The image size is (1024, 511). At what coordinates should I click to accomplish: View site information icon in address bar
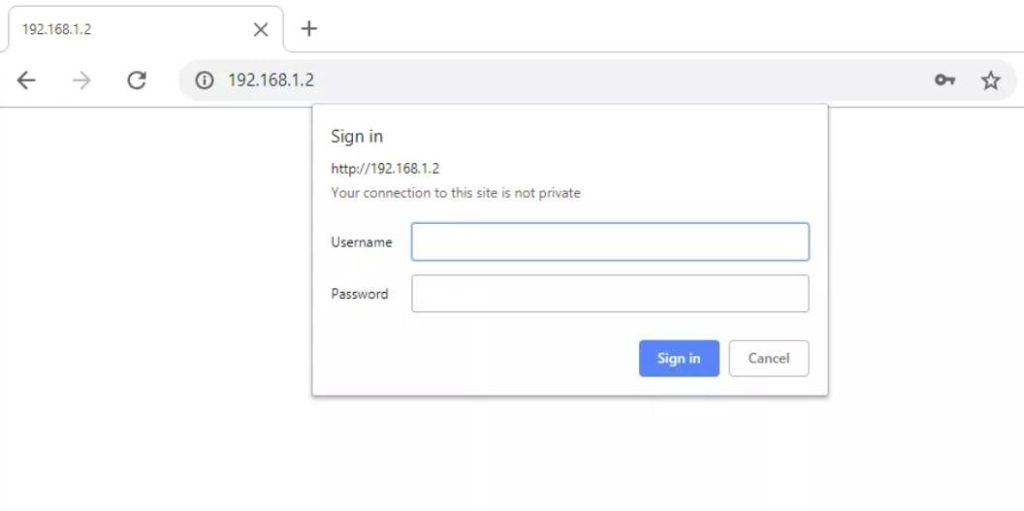(x=204, y=81)
